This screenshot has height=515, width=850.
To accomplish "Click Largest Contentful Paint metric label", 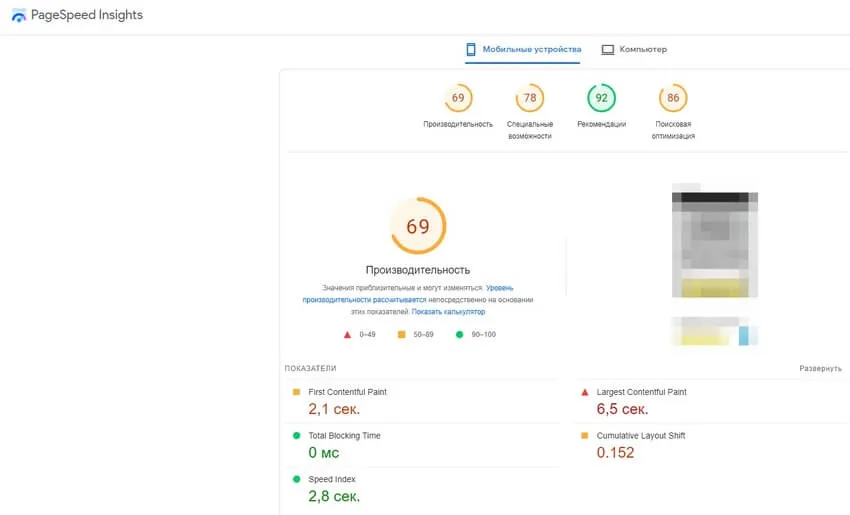I will point(641,392).
